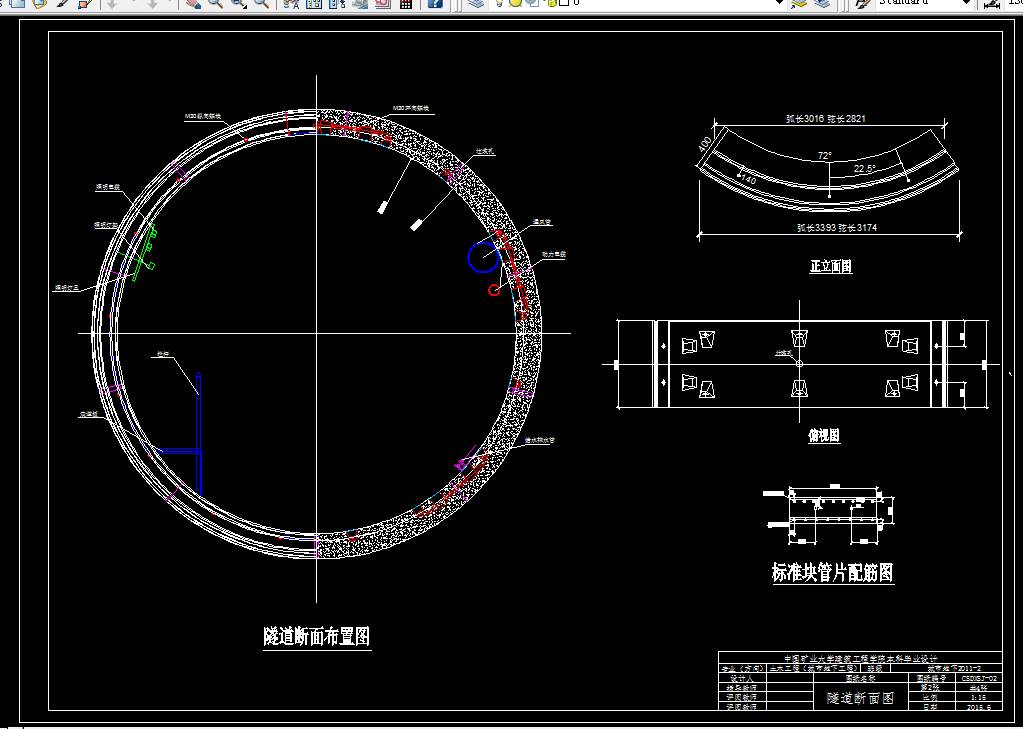Viewport: 1023px width, 729px height.
Task: Click the class text 城市地下2011-2
Action: (x=954, y=668)
